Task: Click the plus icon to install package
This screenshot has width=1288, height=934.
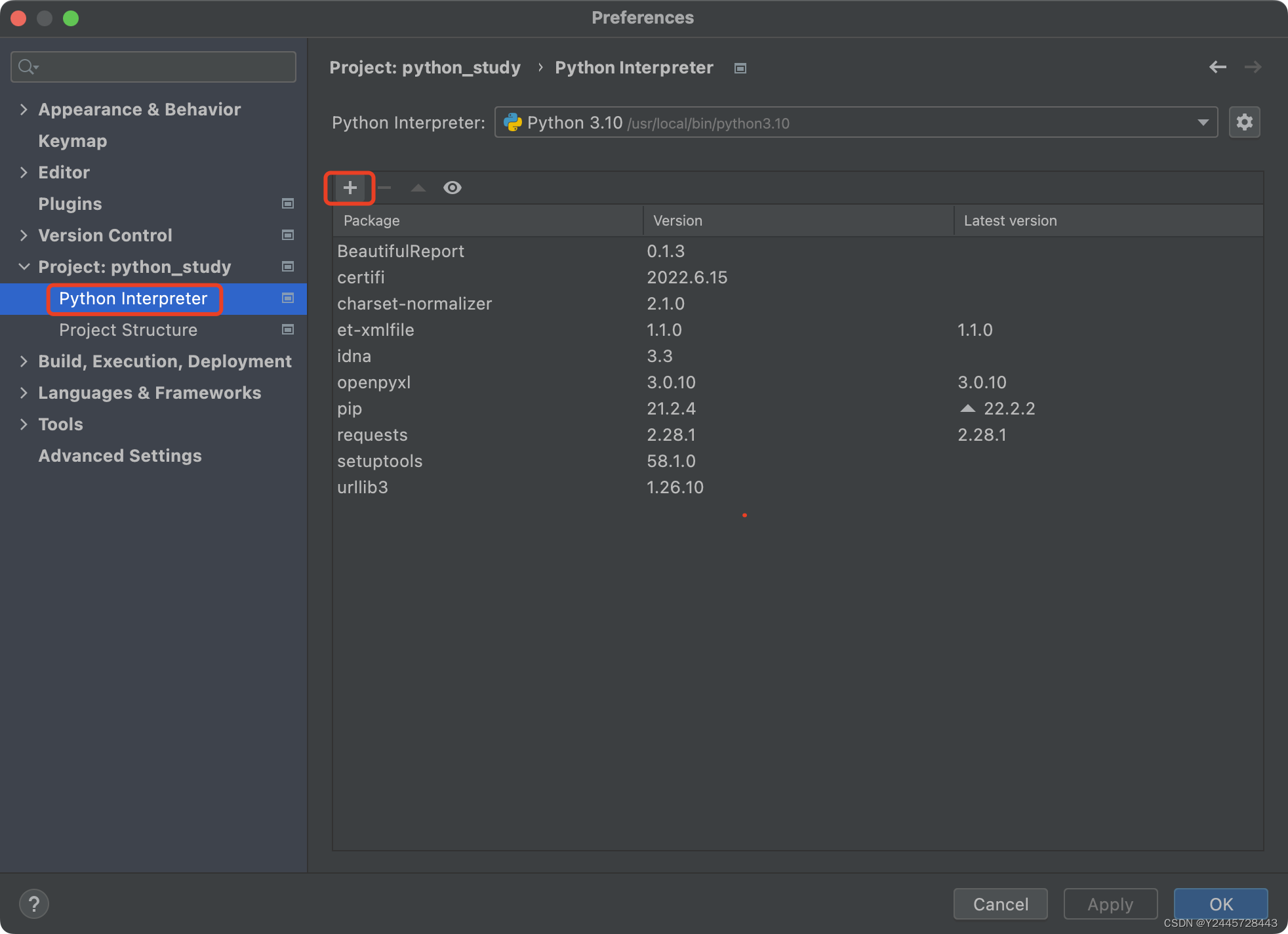Action: (x=350, y=188)
